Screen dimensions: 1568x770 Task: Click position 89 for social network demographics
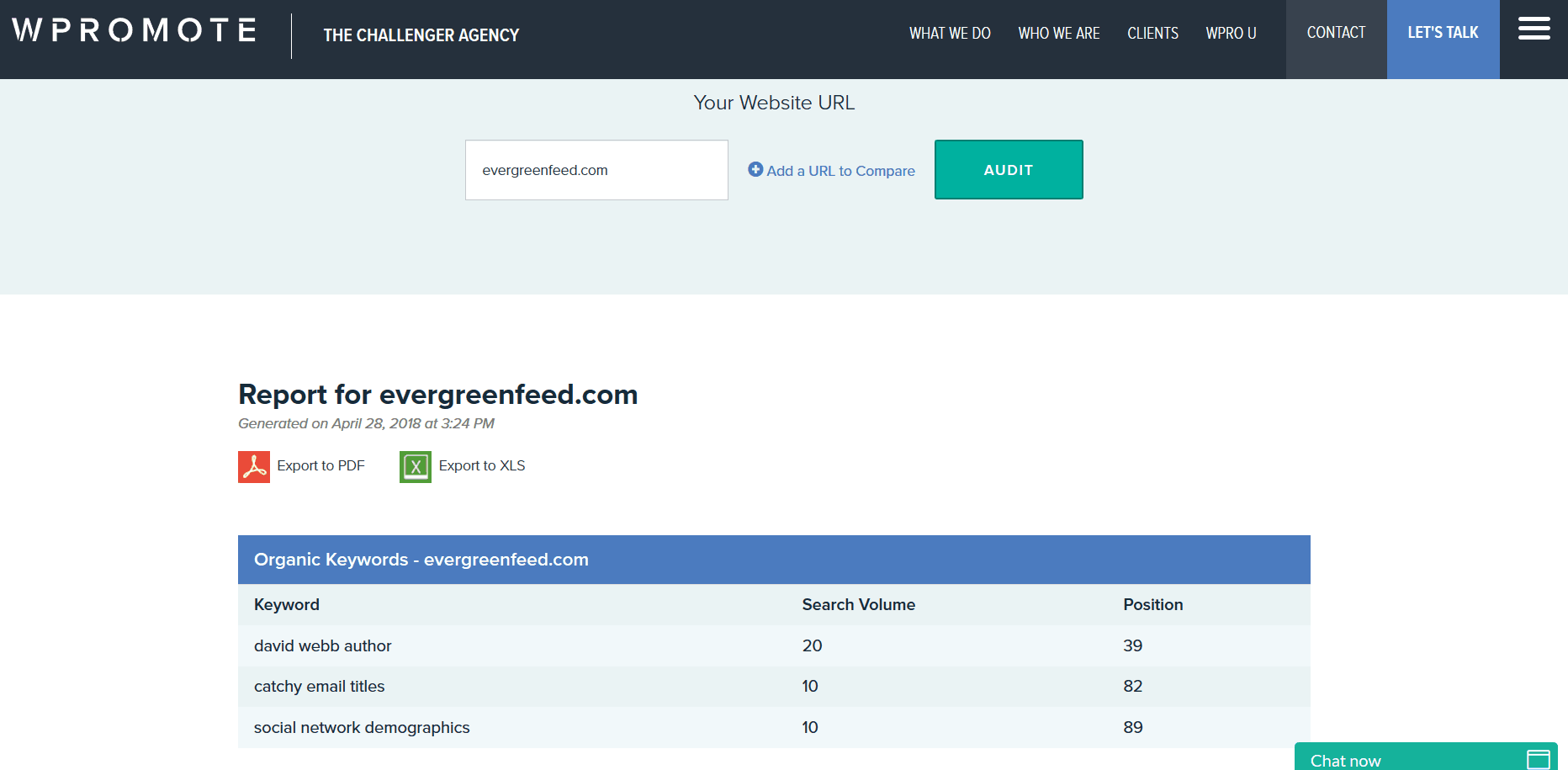[1132, 727]
